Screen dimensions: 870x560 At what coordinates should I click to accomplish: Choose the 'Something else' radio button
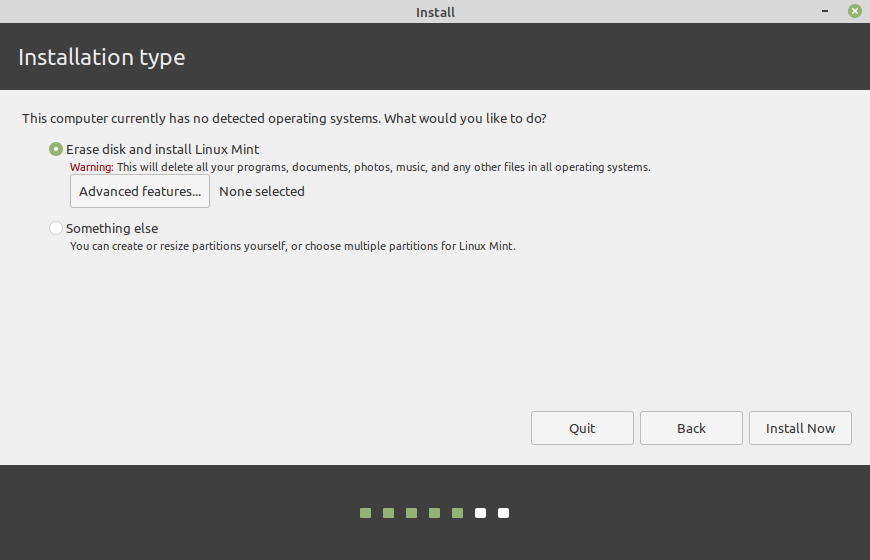pyautogui.click(x=55, y=228)
